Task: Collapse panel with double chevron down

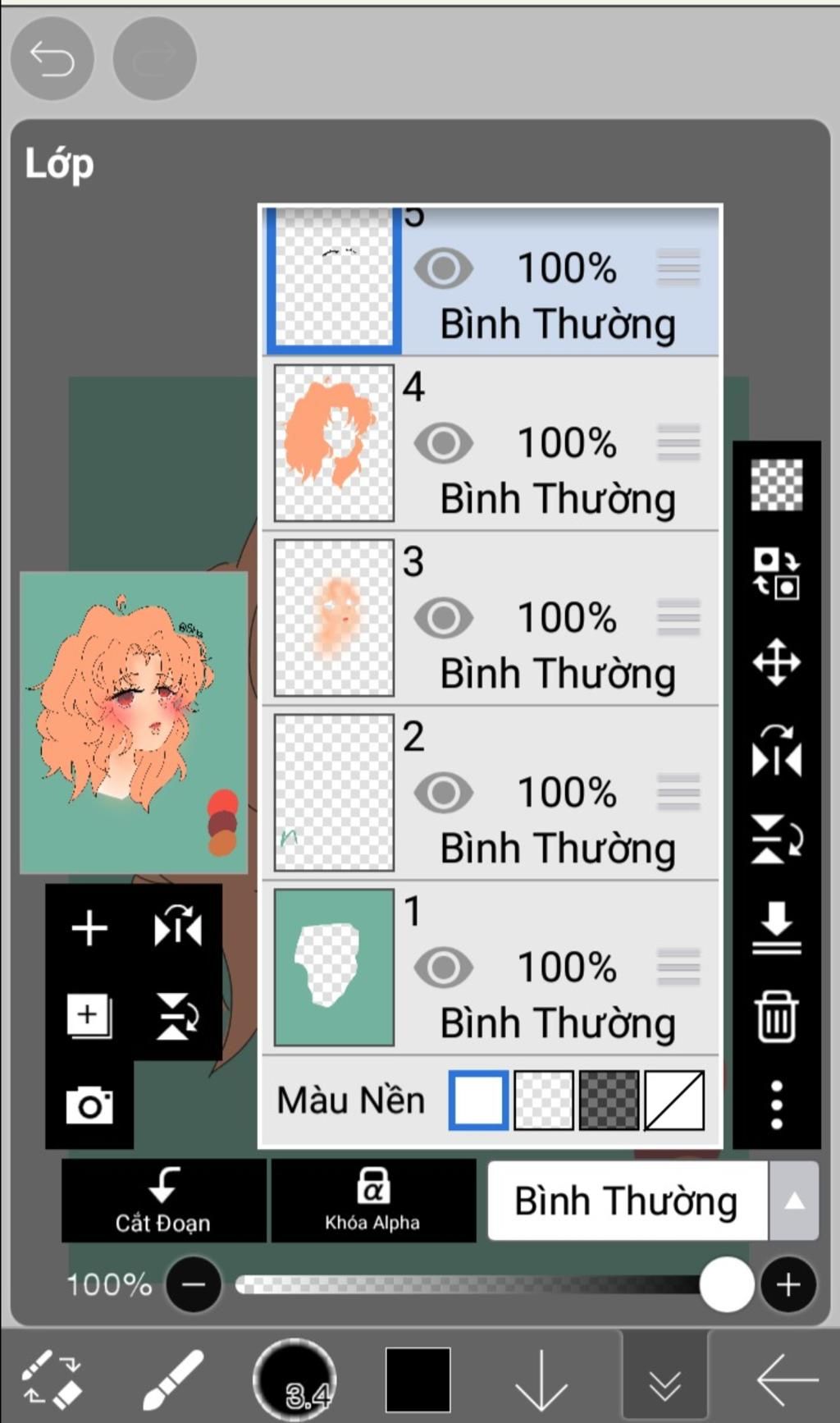Action: [664, 1379]
